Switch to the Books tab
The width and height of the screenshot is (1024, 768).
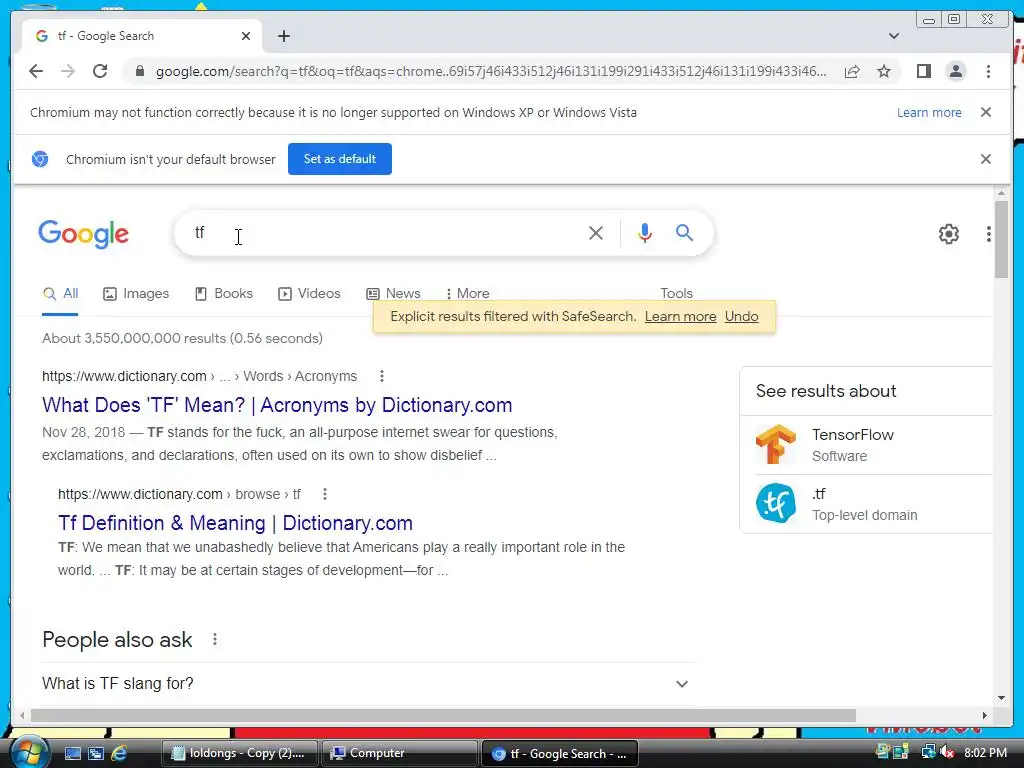[223, 294]
